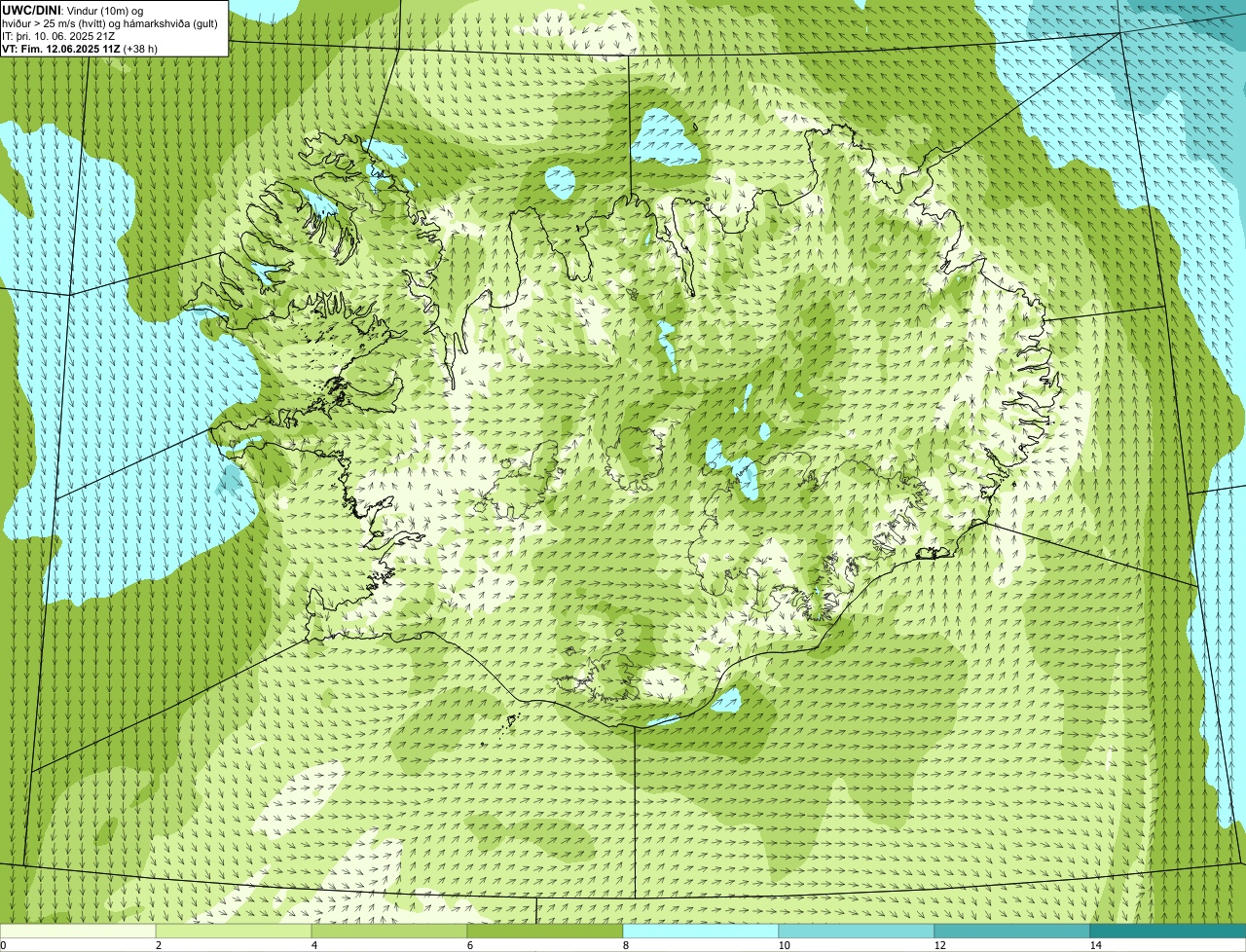This screenshot has height=952, width=1246.
Task: Select the light cyan 8–10 m/s legend swatch
Action: tap(701, 932)
